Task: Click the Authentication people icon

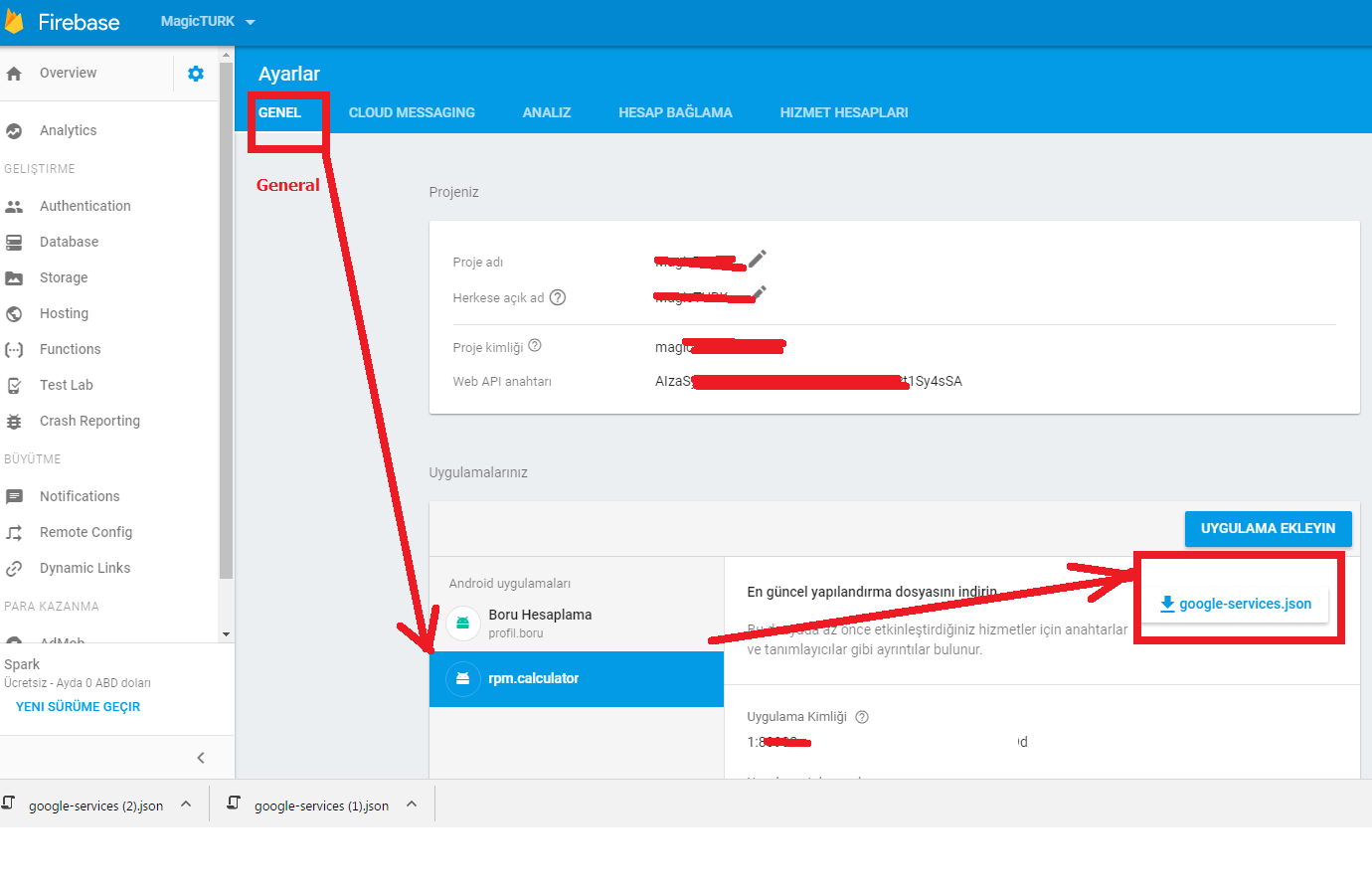Action: pos(14,207)
